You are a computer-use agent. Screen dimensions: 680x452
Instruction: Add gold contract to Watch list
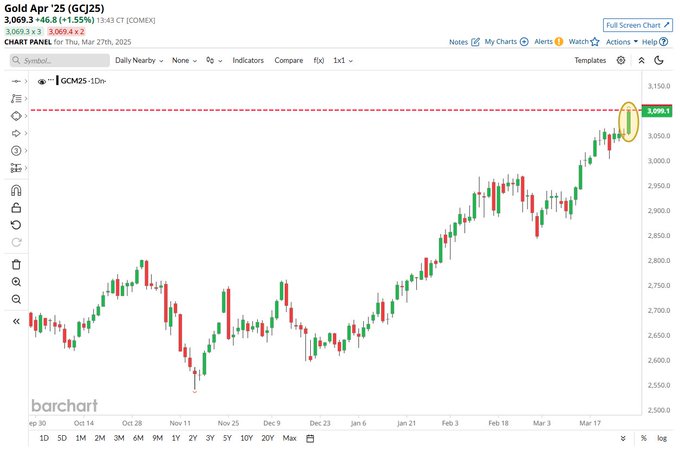click(x=584, y=42)
